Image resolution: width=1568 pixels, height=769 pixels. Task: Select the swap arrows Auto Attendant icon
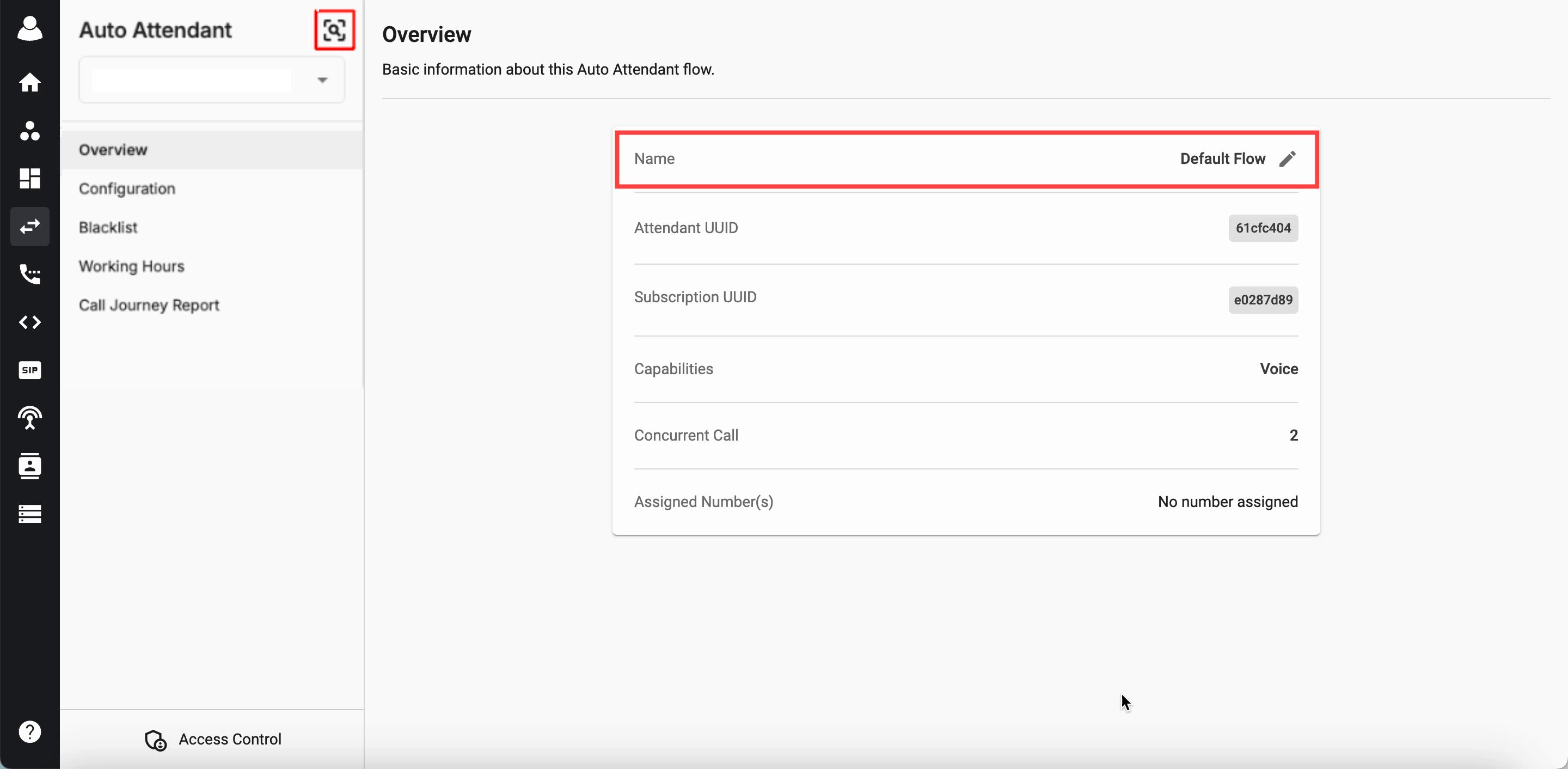point(30,227)
